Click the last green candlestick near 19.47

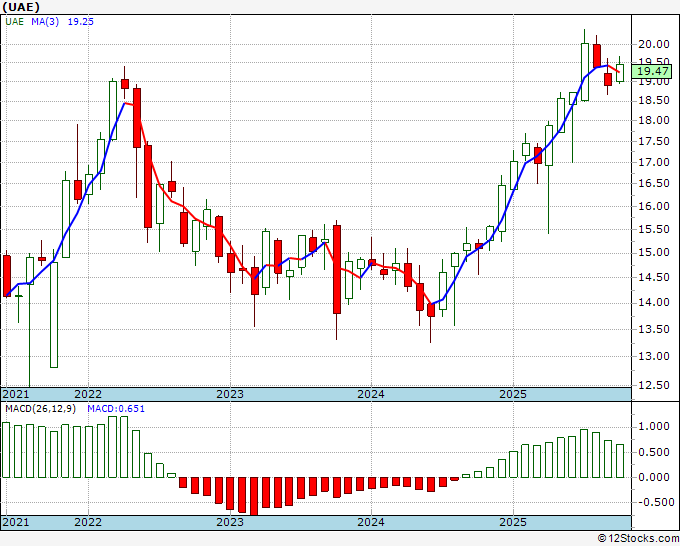click(620, 73)
